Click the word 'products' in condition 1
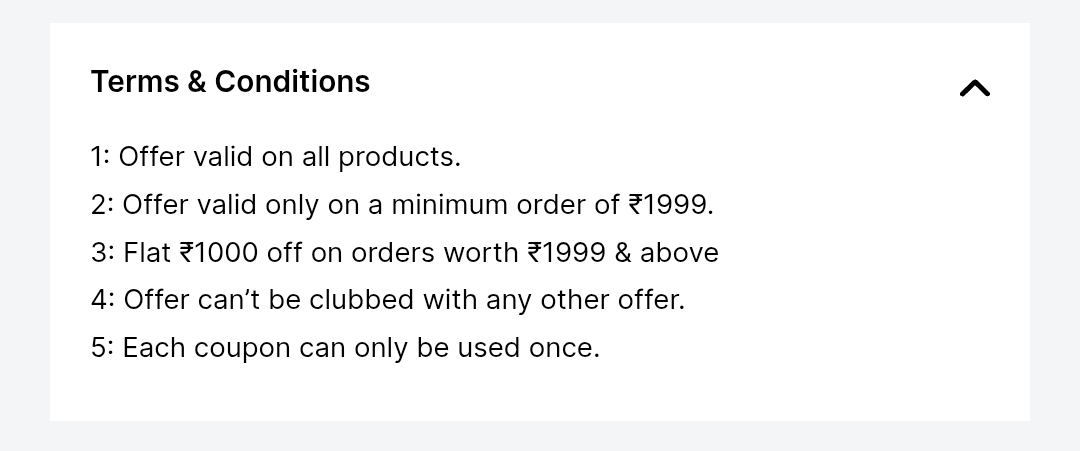The height and width of the screenshot is (451, 1080). (398, 157)
